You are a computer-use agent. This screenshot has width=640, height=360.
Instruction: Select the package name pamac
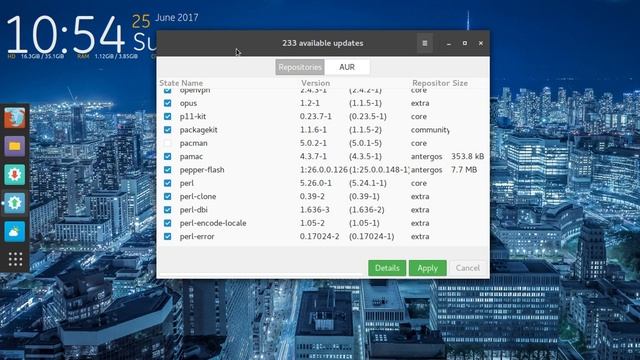(x=191, y=157)
